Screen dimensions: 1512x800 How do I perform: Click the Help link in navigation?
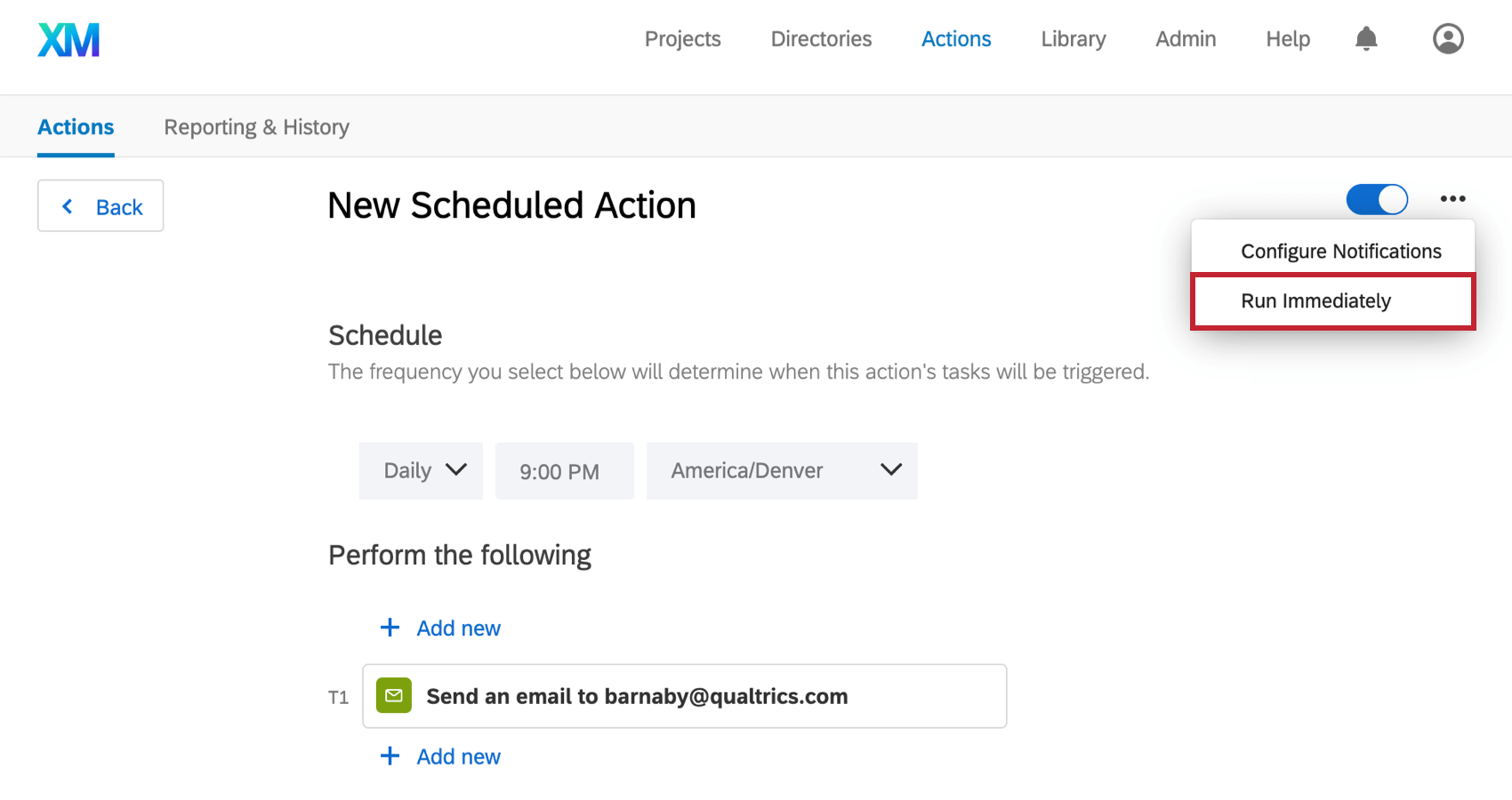(1287, 39)
